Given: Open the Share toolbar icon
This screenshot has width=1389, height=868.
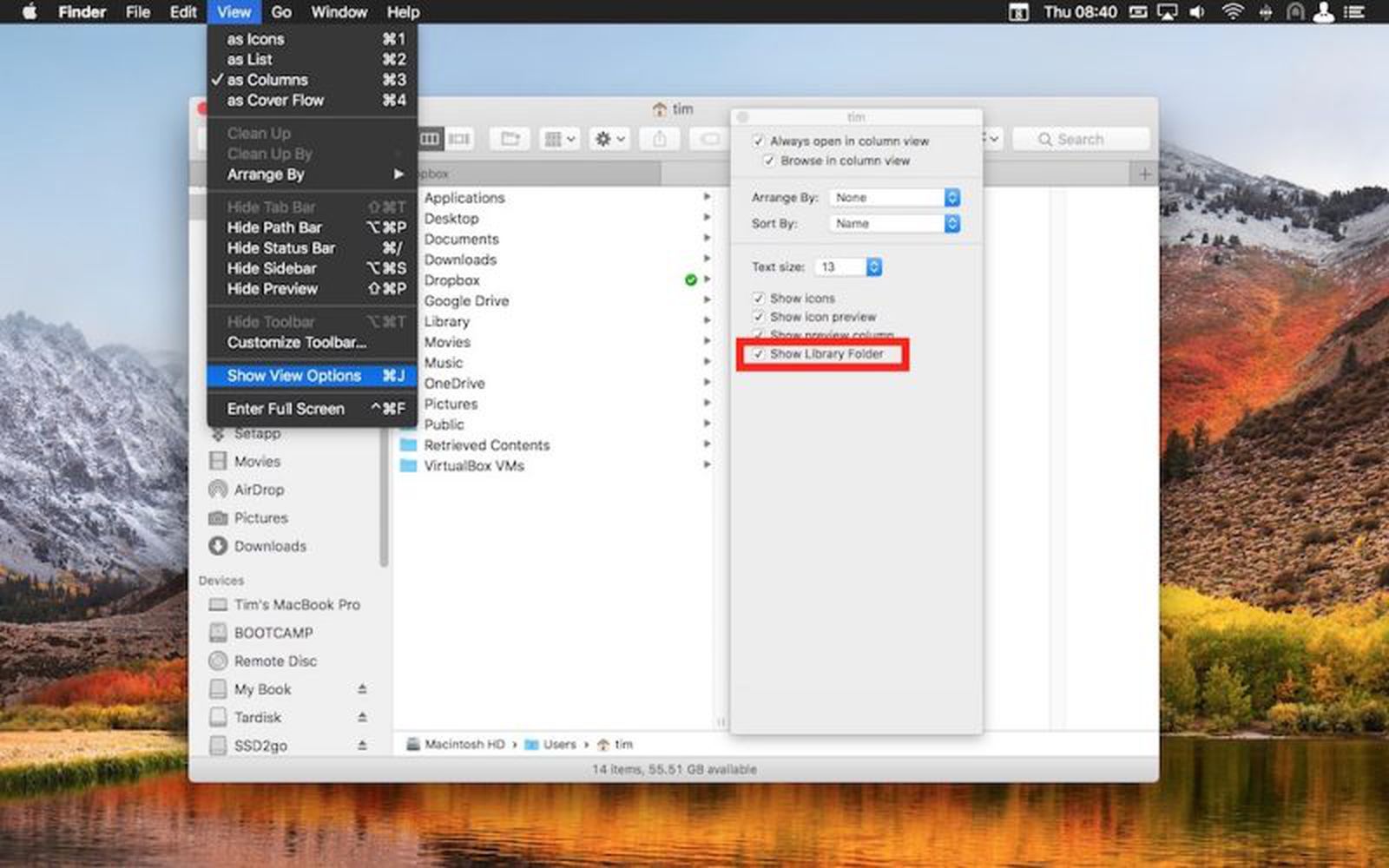Looking at the screenshot, I should pos(660,139).
